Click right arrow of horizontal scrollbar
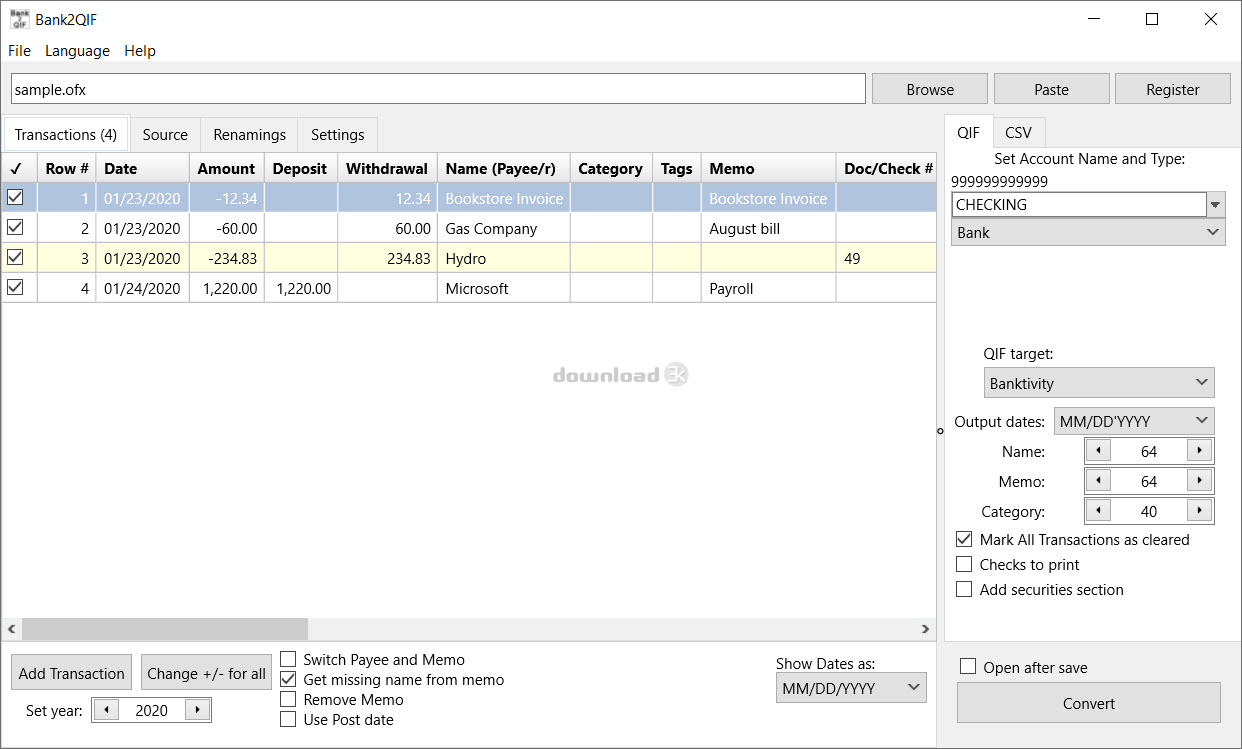This screenshot has width=1242, height=749. [926, 629]
